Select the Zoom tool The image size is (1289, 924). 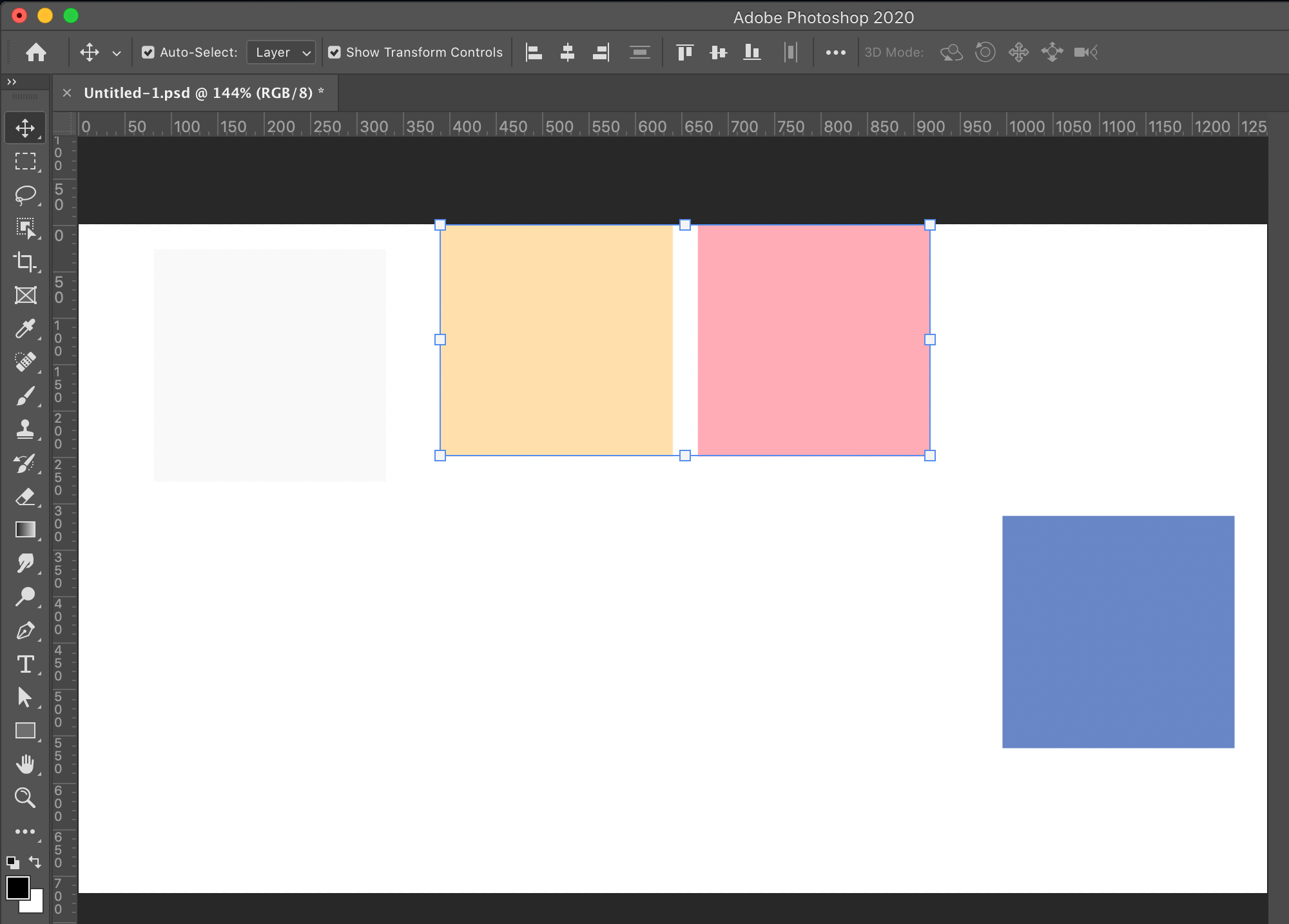(x=25, y=798)
